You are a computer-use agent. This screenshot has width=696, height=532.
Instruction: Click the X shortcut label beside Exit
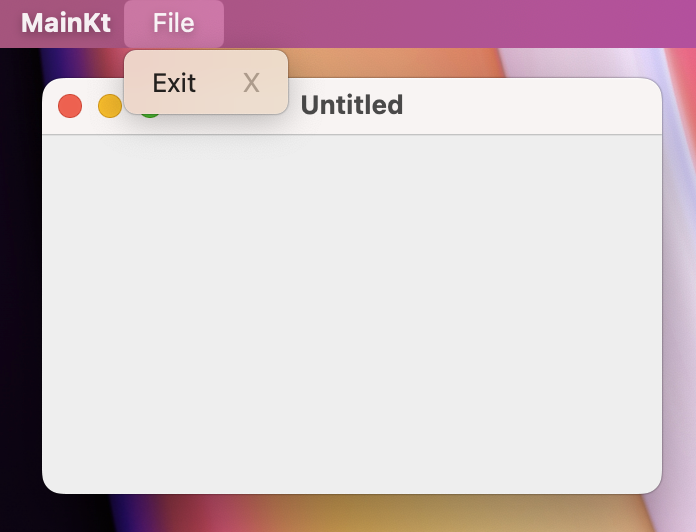251,83
